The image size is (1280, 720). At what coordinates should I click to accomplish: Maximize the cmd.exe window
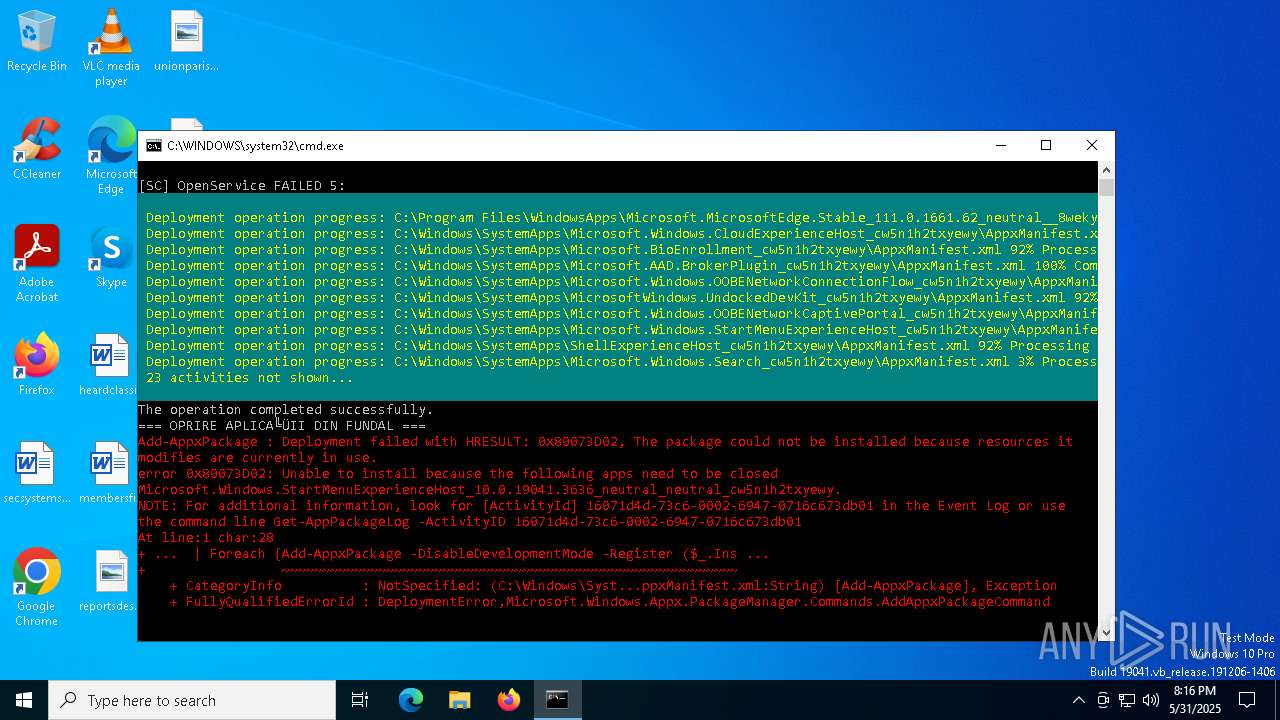(1046, 146)
